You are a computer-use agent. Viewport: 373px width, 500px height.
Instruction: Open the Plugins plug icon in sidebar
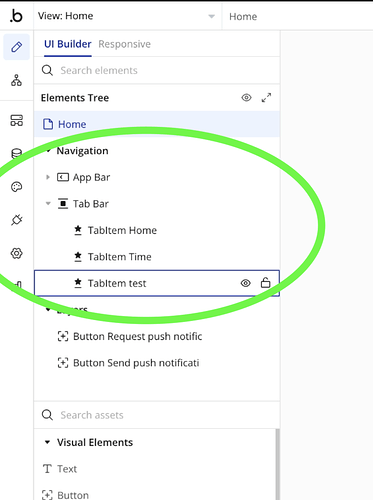point(16,220)
